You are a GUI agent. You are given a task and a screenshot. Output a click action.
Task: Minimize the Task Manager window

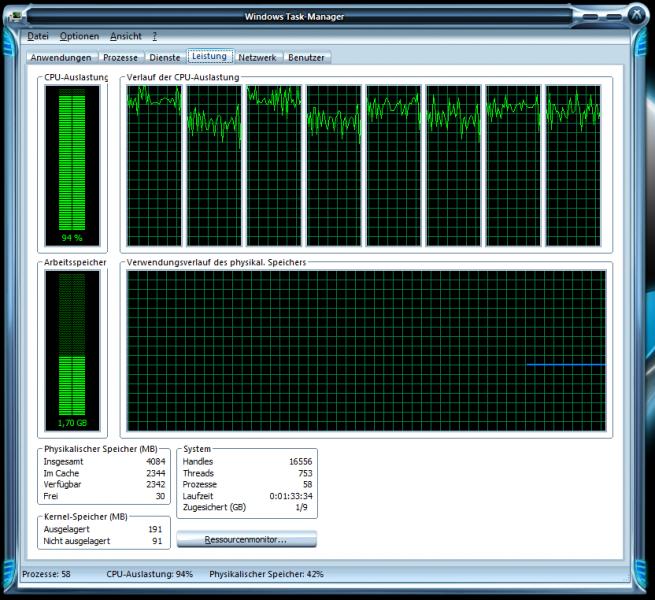tap(590, 17)
